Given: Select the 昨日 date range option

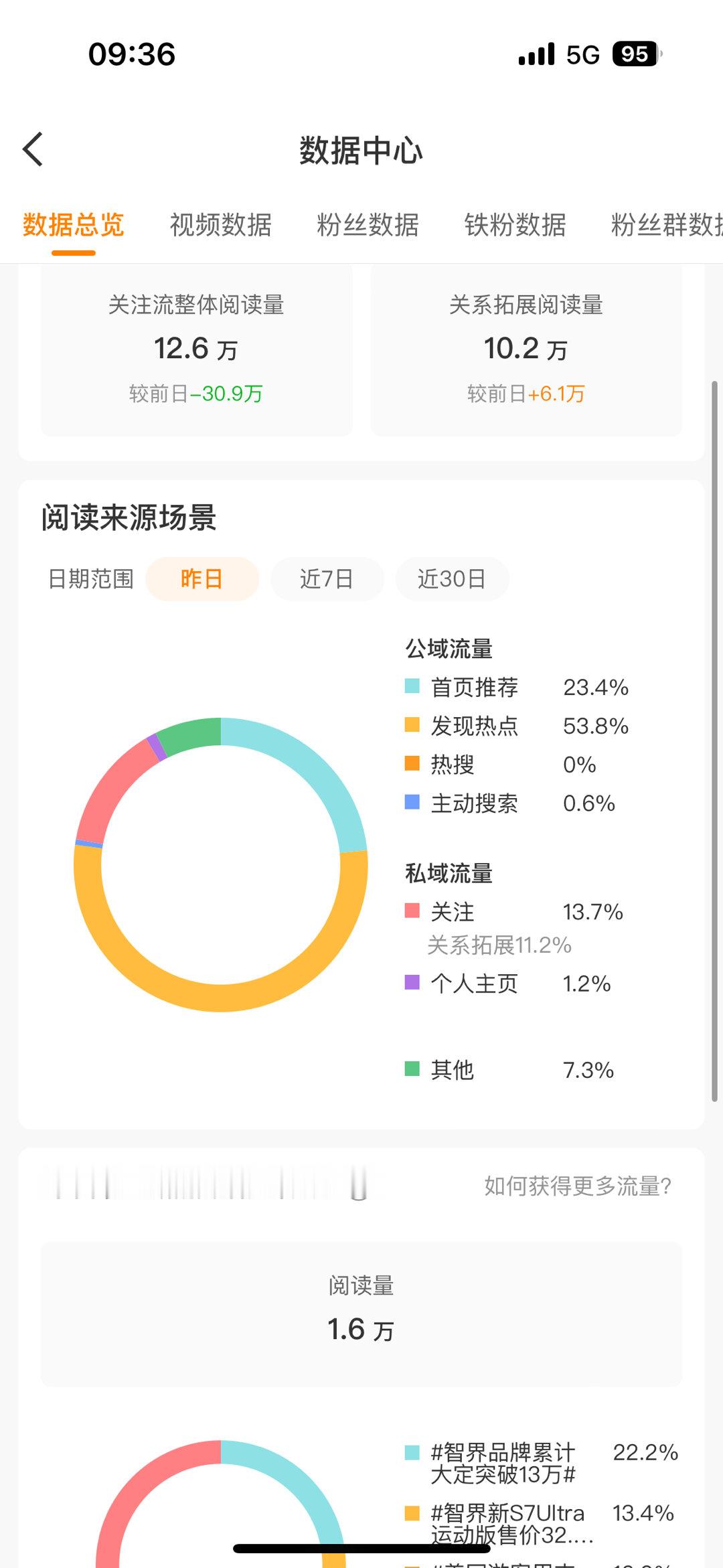Looking at the screenshot, I should (202, 578).
